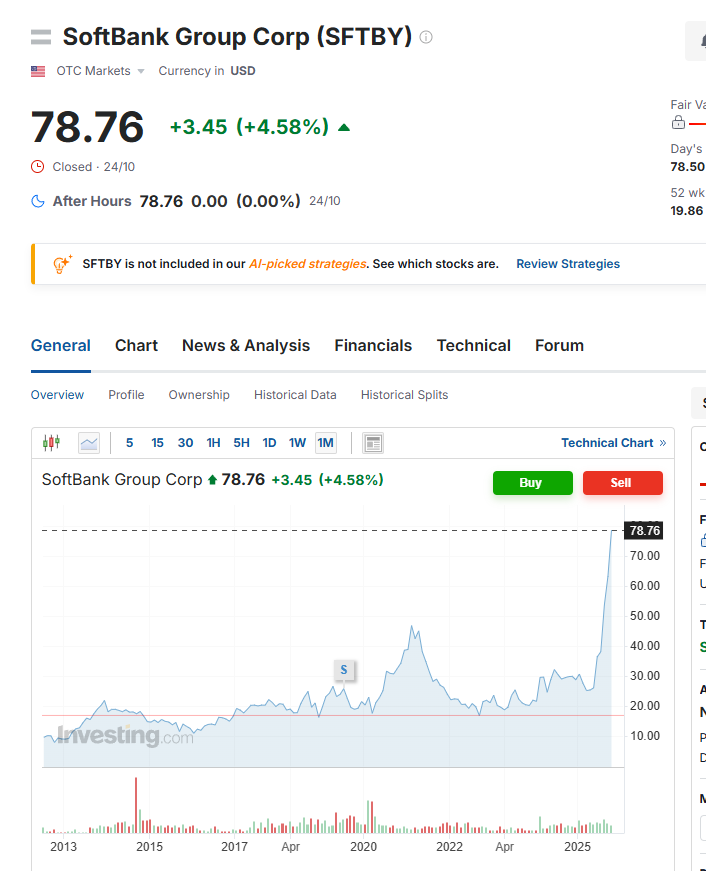Switch to the General tab
The height and width of the screenshot is (871, 706).
click(61, 346)
